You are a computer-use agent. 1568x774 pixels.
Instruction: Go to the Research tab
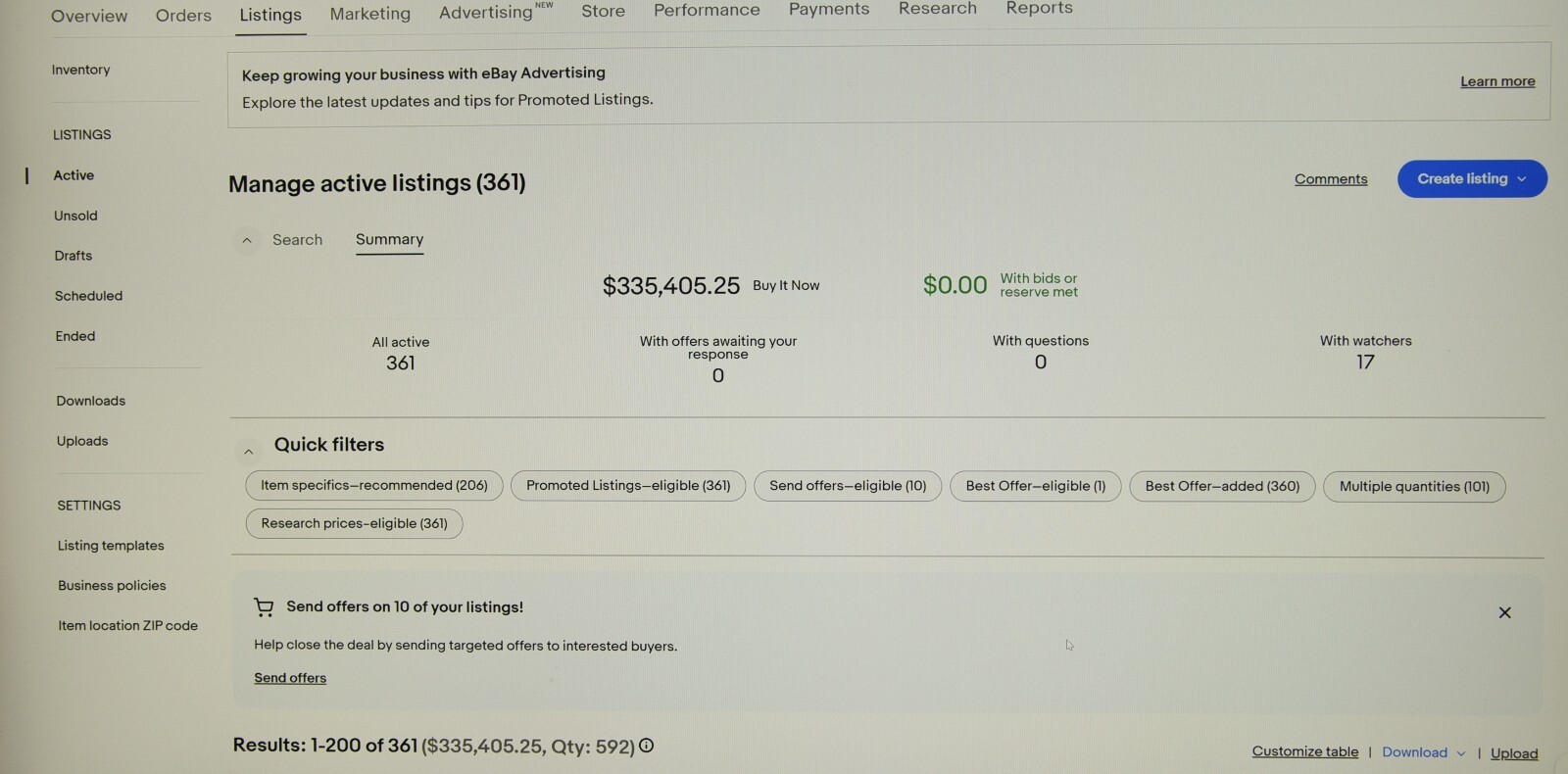coord(938,8)
